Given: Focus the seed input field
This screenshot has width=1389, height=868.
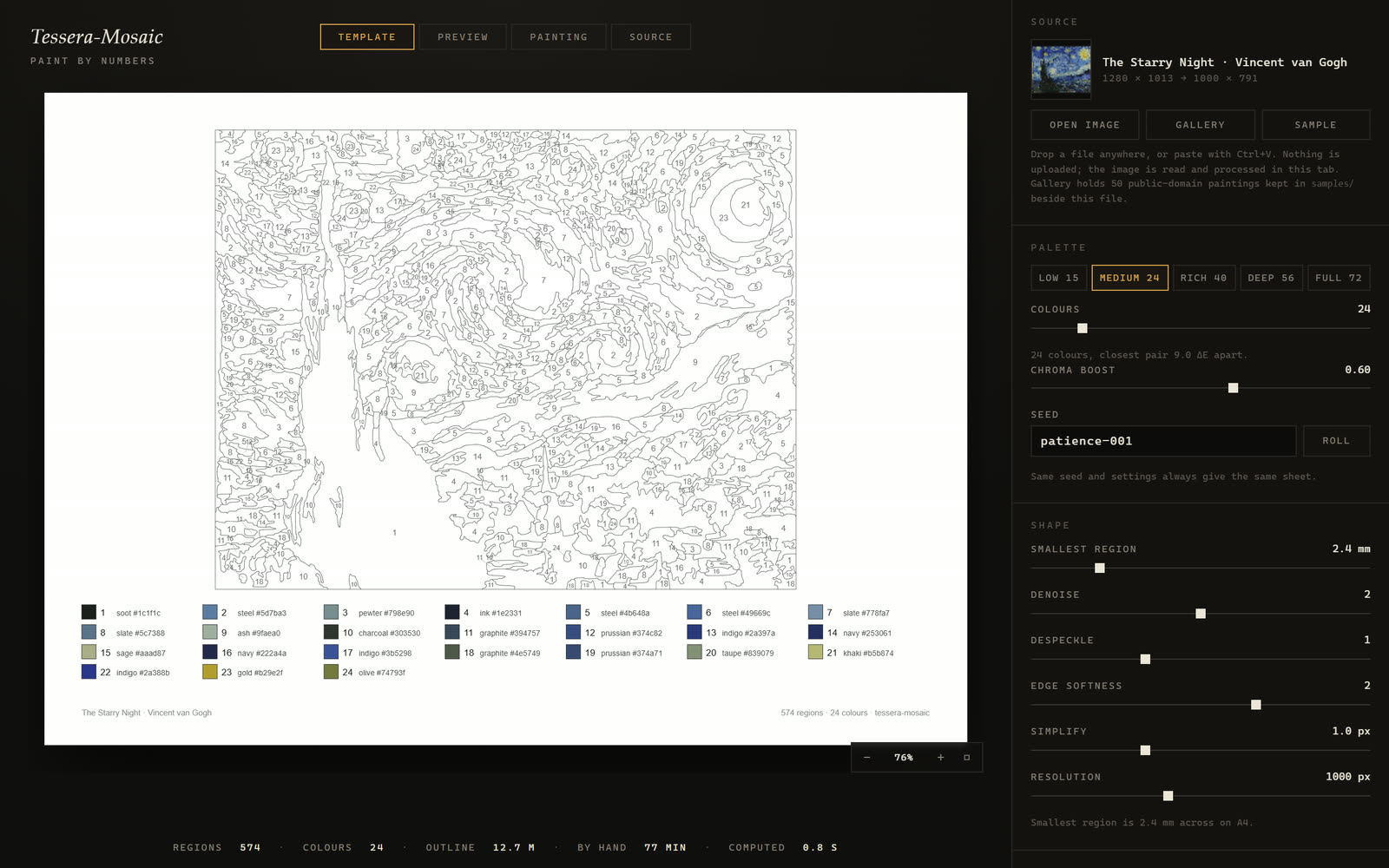Looking at the screenshot, I should (x=1163, y=441).
